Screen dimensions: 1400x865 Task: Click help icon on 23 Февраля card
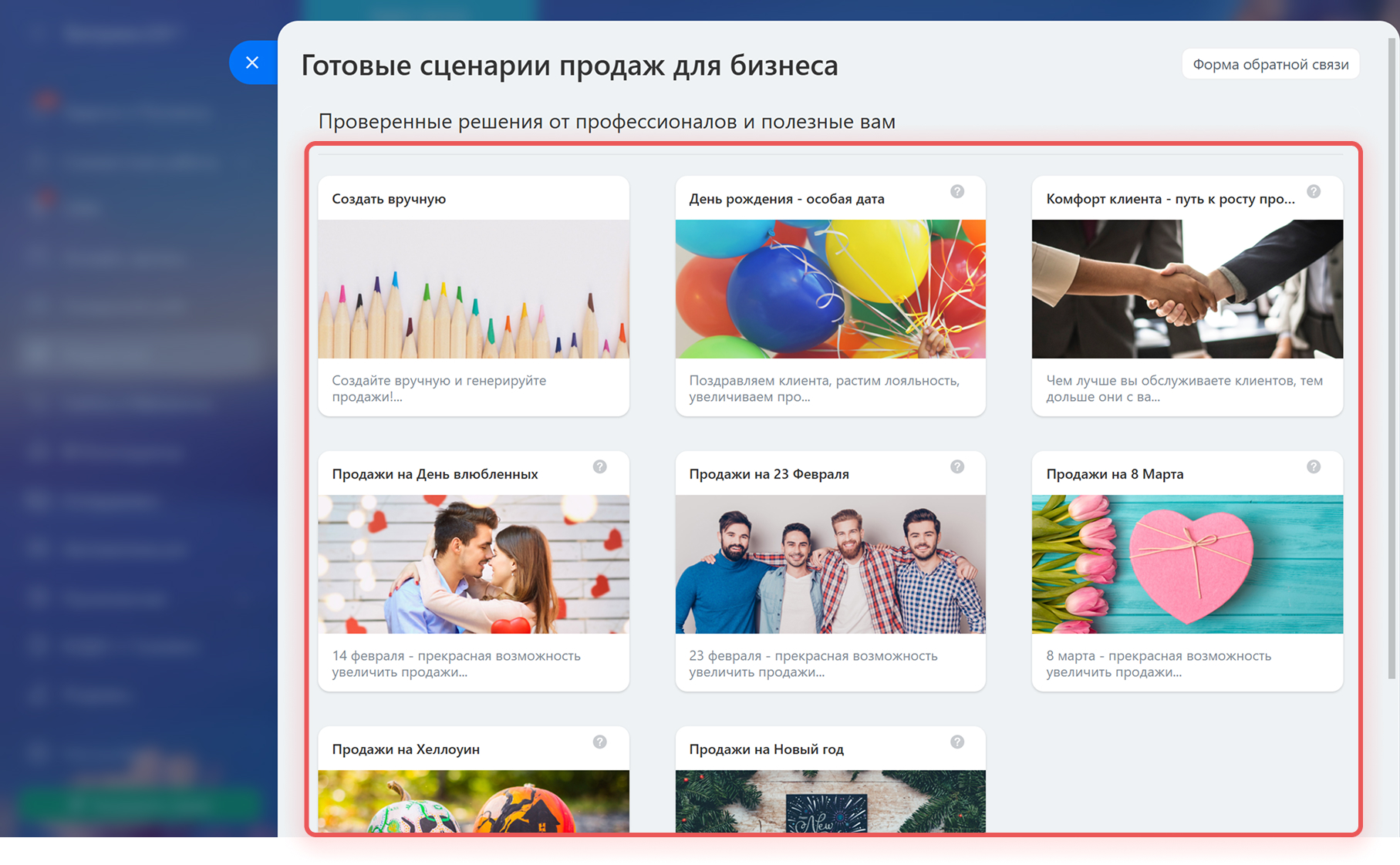point(957,466)
